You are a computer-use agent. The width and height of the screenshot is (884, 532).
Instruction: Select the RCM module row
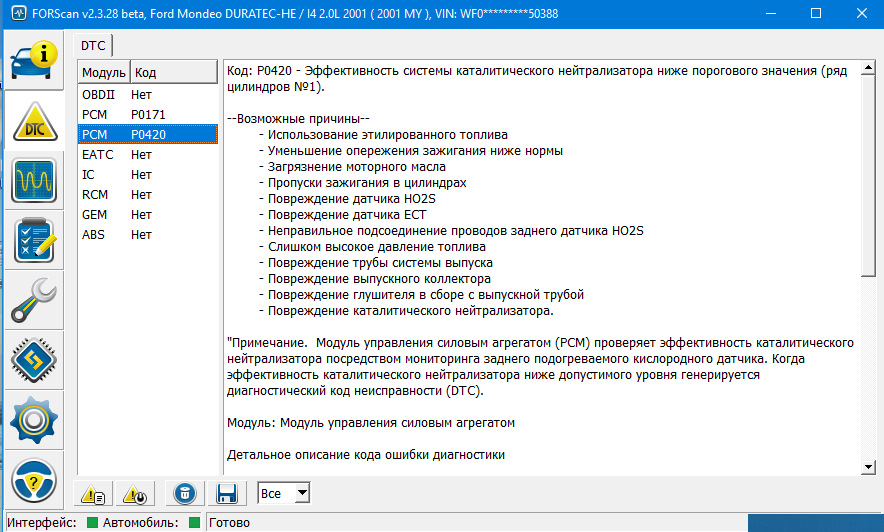(148, 194)
